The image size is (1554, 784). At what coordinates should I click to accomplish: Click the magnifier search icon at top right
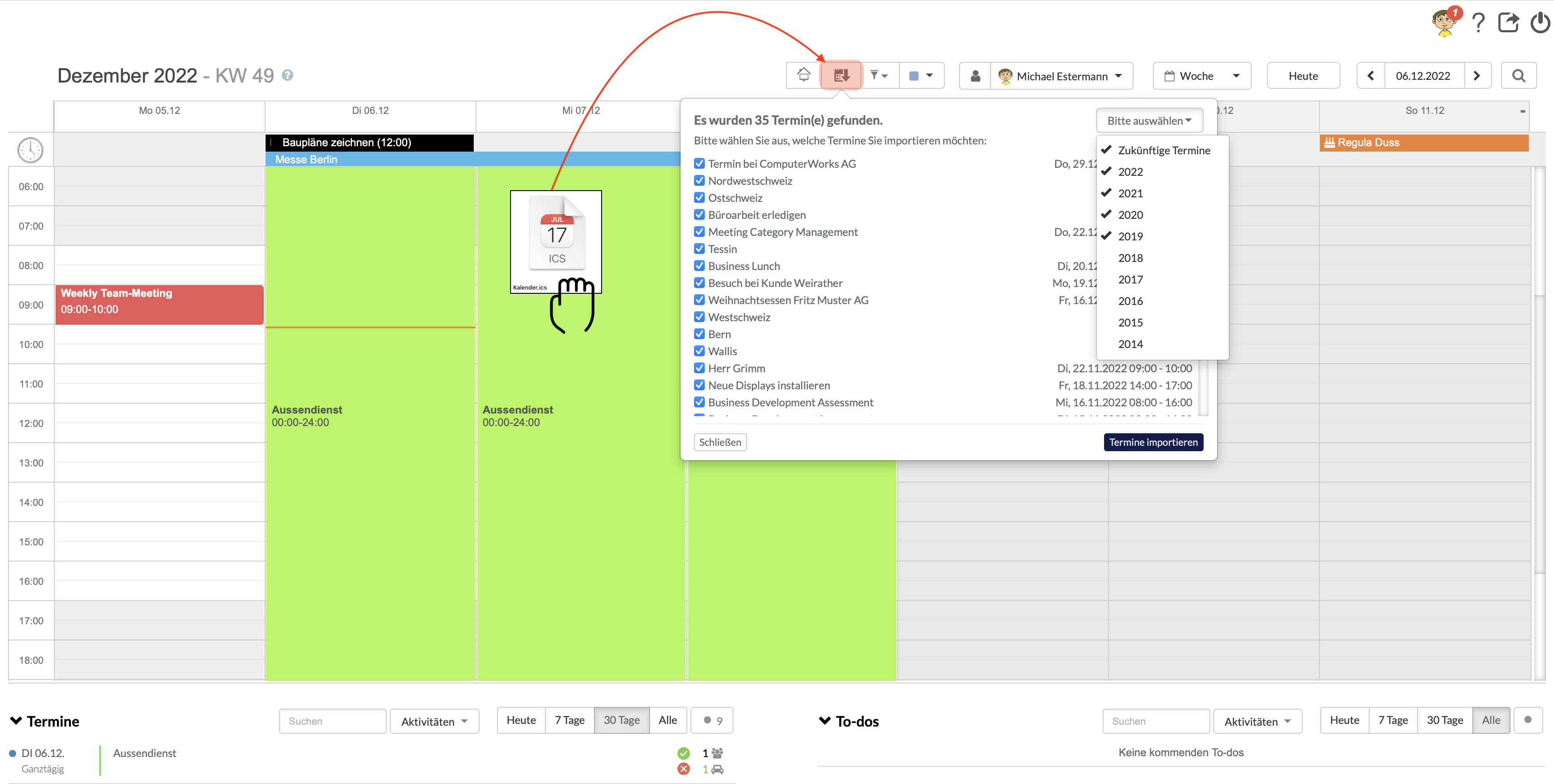(x=1519, y=75)
